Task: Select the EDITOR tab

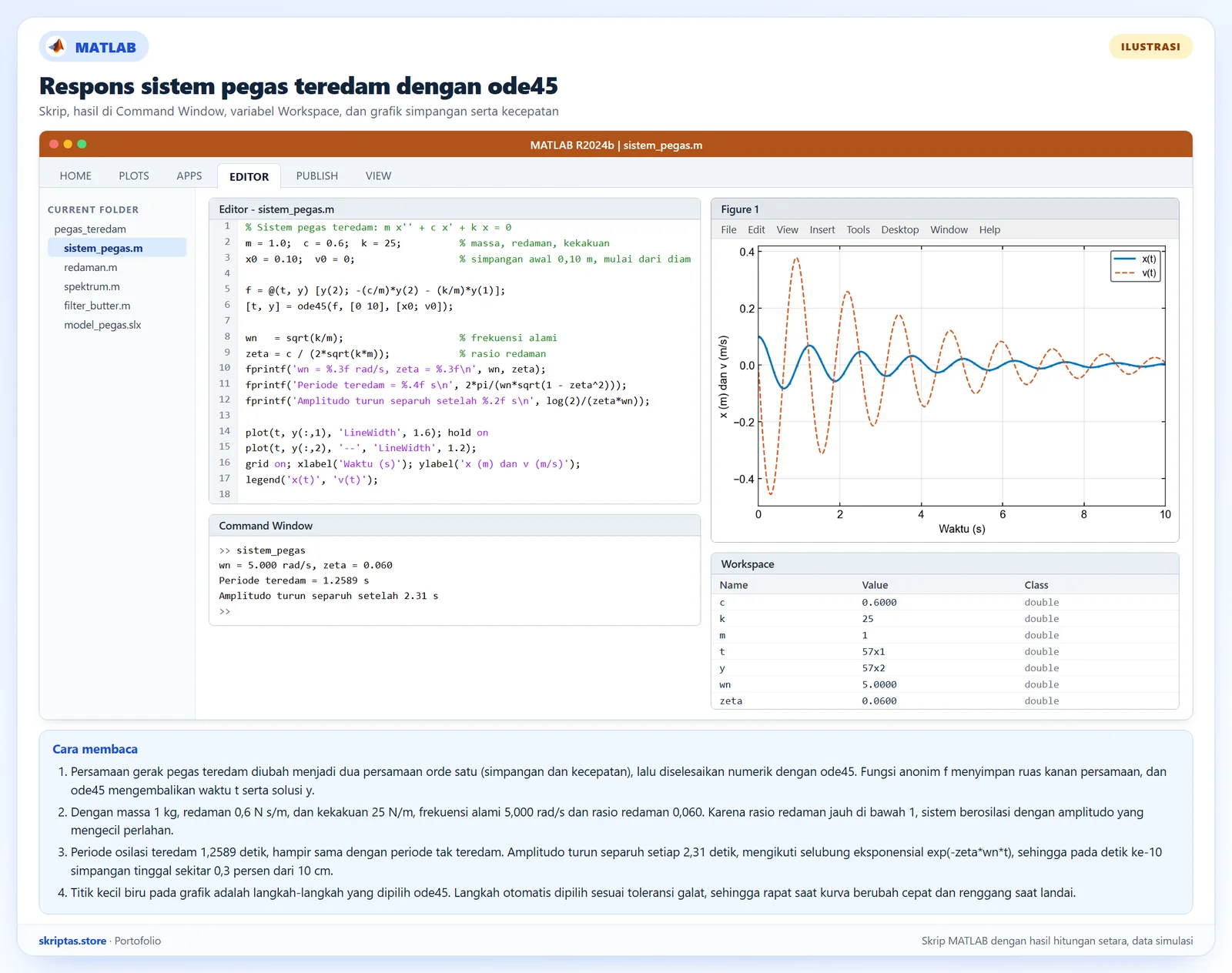Action: pos(249,176)
